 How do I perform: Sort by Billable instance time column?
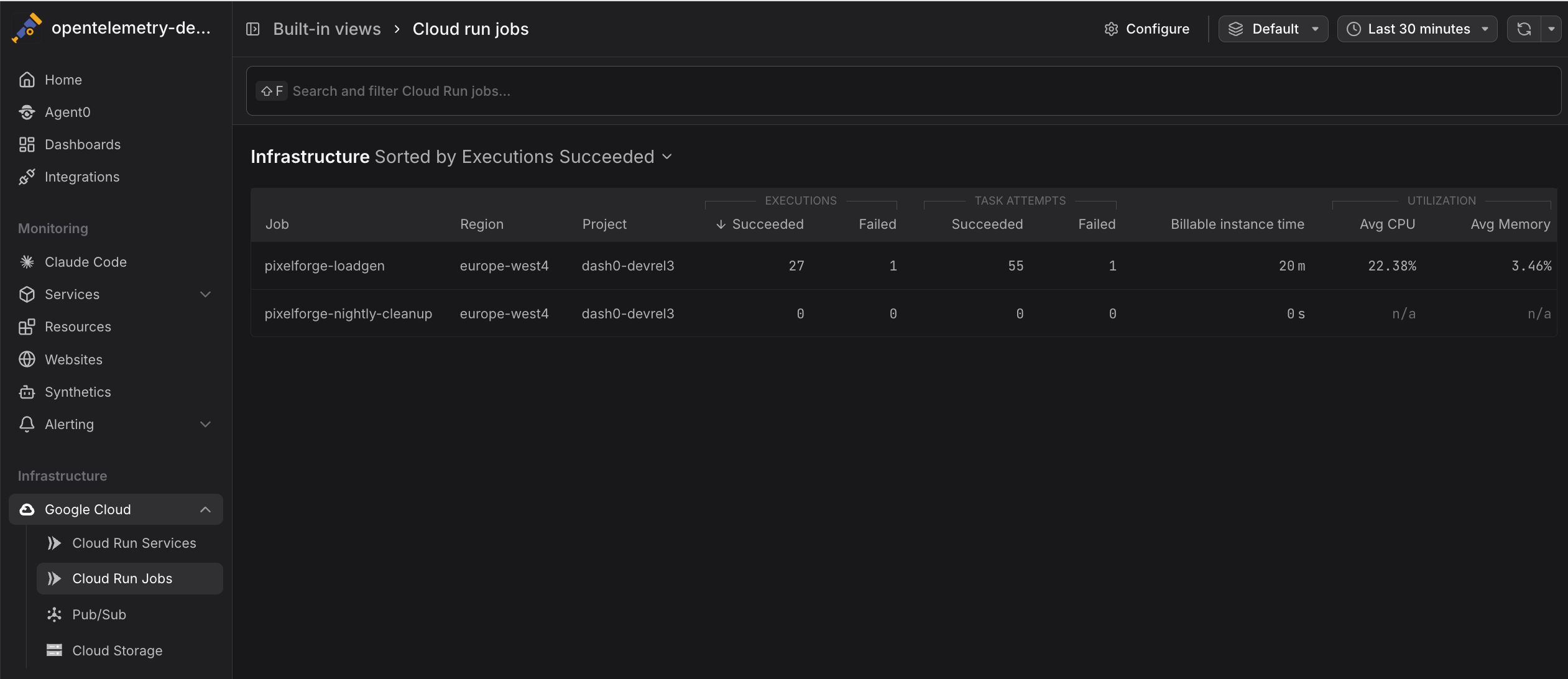[1237, 224]
